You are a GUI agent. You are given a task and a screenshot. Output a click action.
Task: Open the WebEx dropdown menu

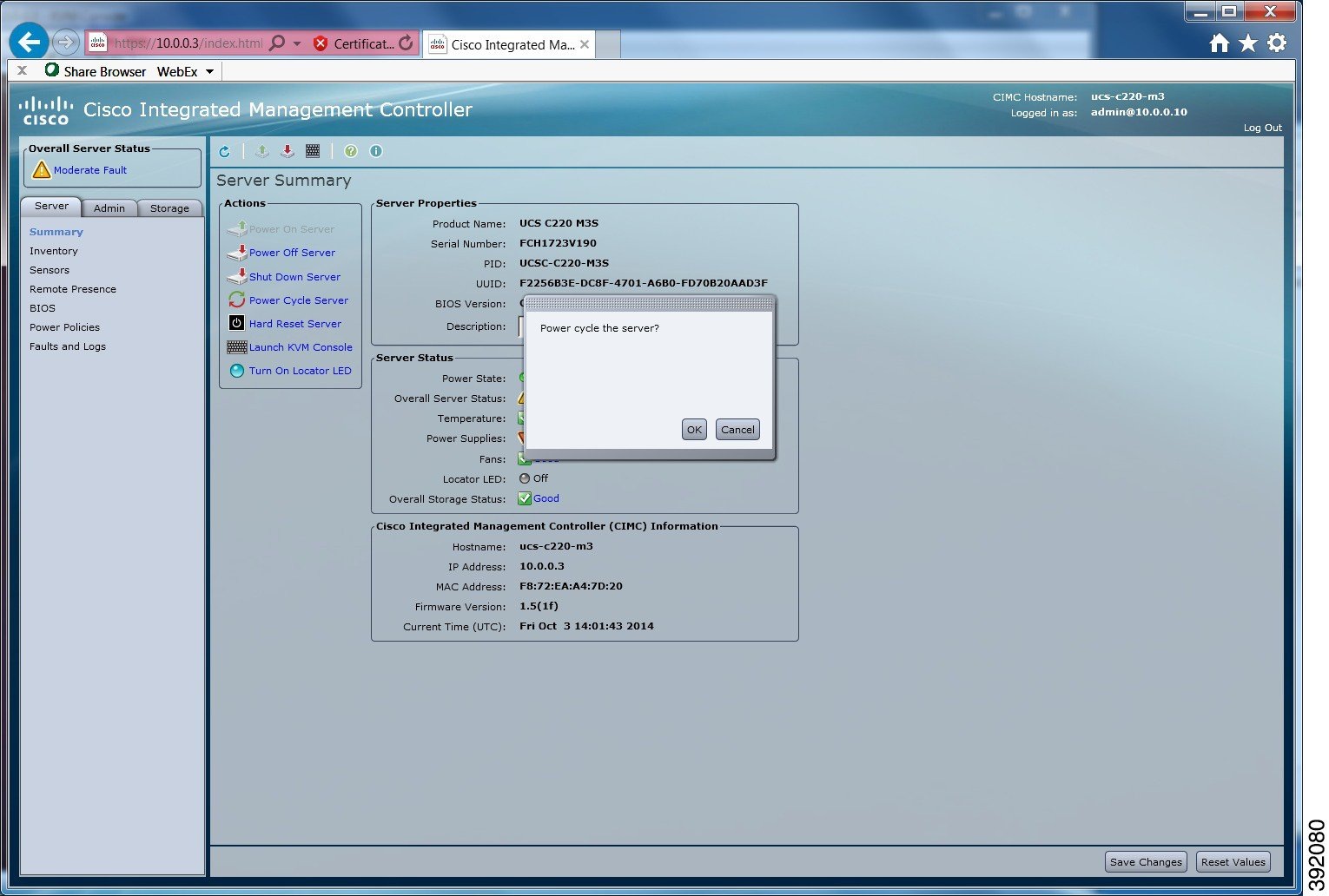pyautogui.click(x=208, y=71)
